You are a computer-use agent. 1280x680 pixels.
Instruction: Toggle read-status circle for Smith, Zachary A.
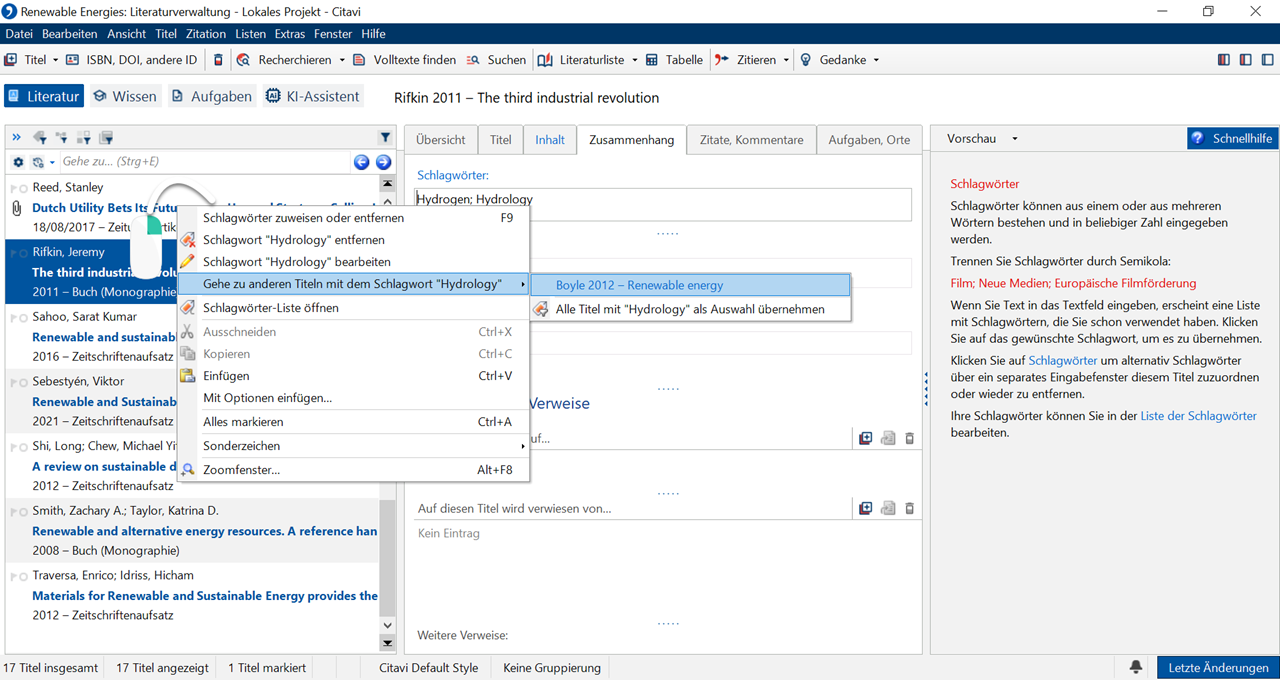click(22, 512)
